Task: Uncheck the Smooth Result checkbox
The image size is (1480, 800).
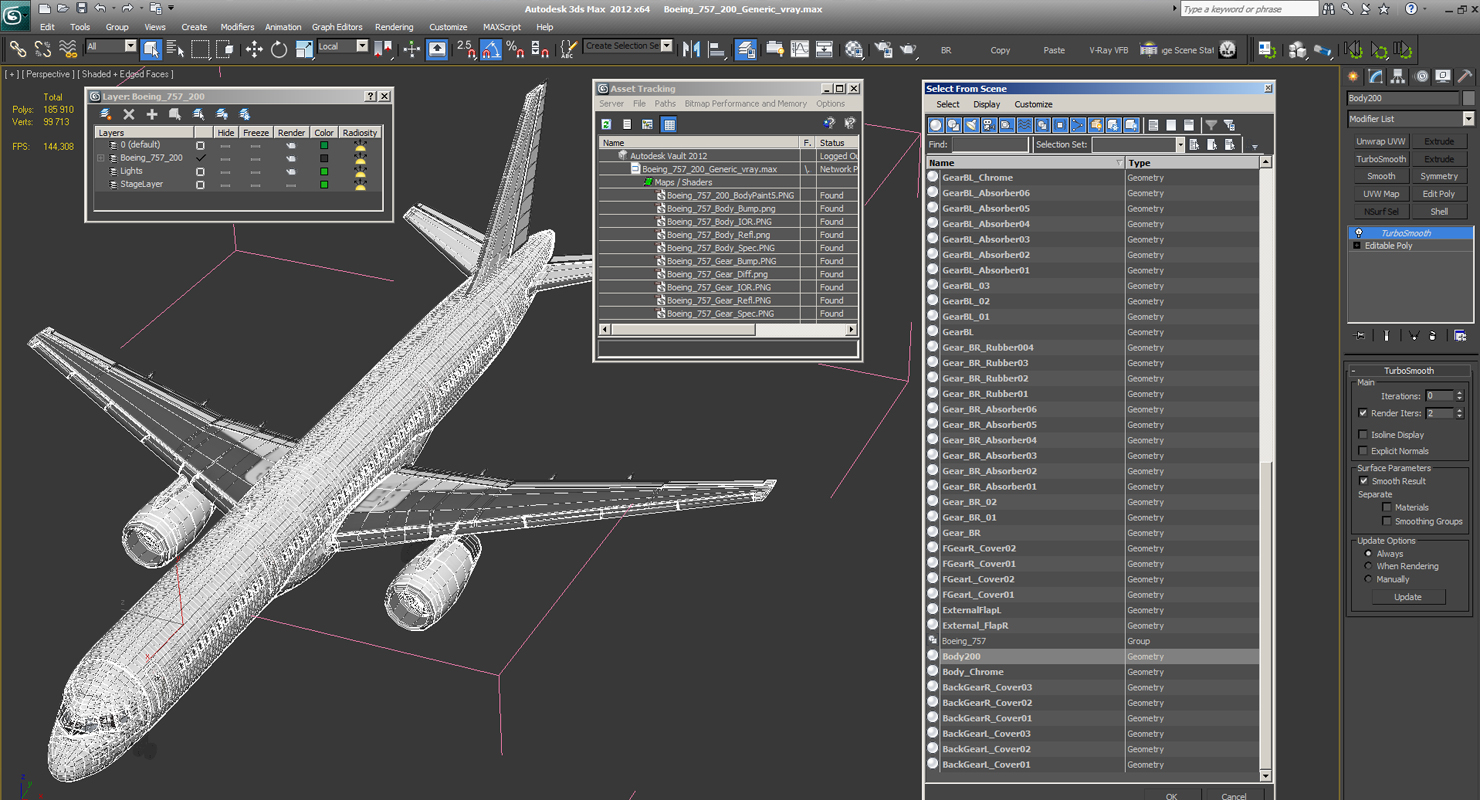Action: coord(1363,481)
